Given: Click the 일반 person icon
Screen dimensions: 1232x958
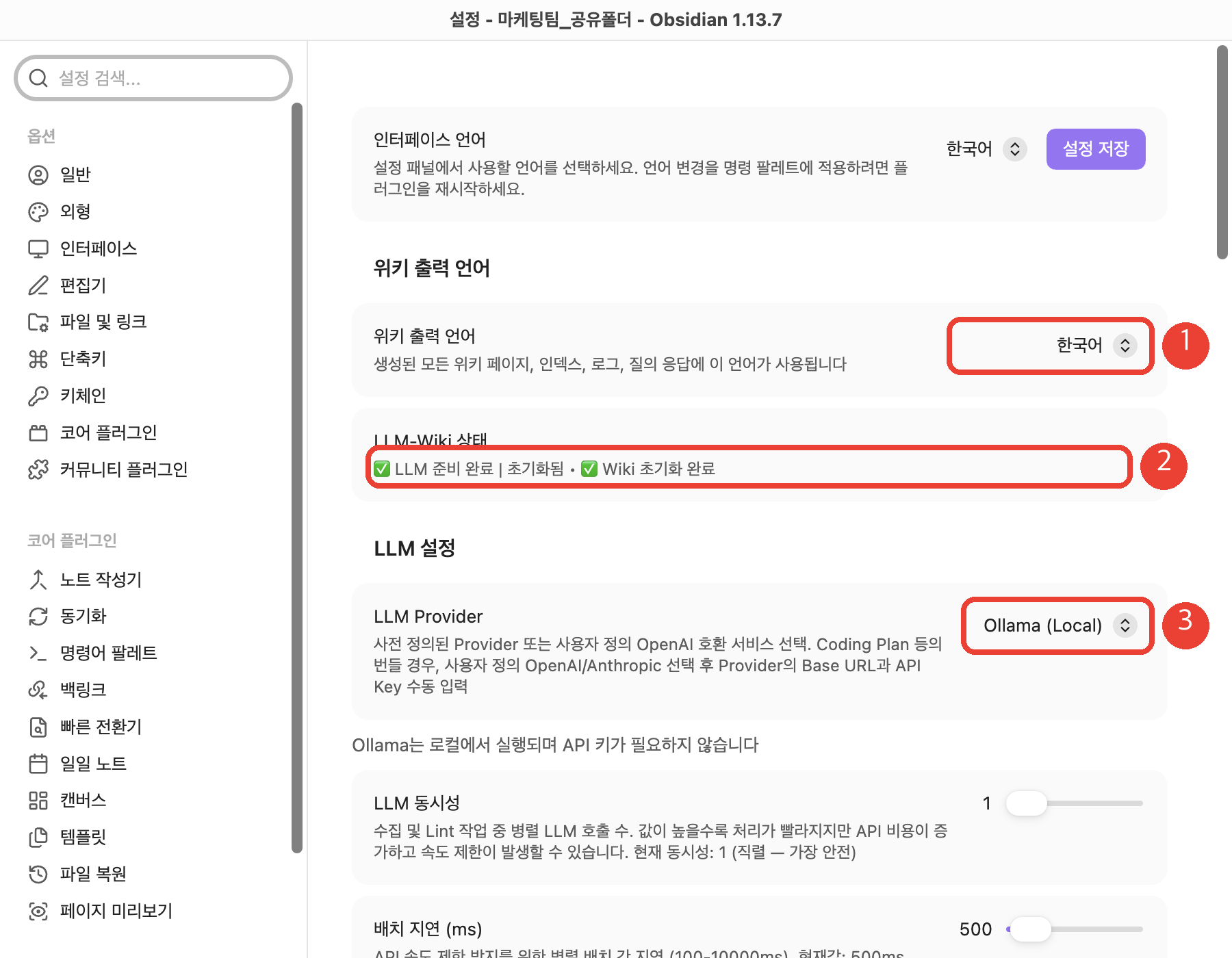Looking at the screenshot, I should pyautogui.click(x=38, y=175).
